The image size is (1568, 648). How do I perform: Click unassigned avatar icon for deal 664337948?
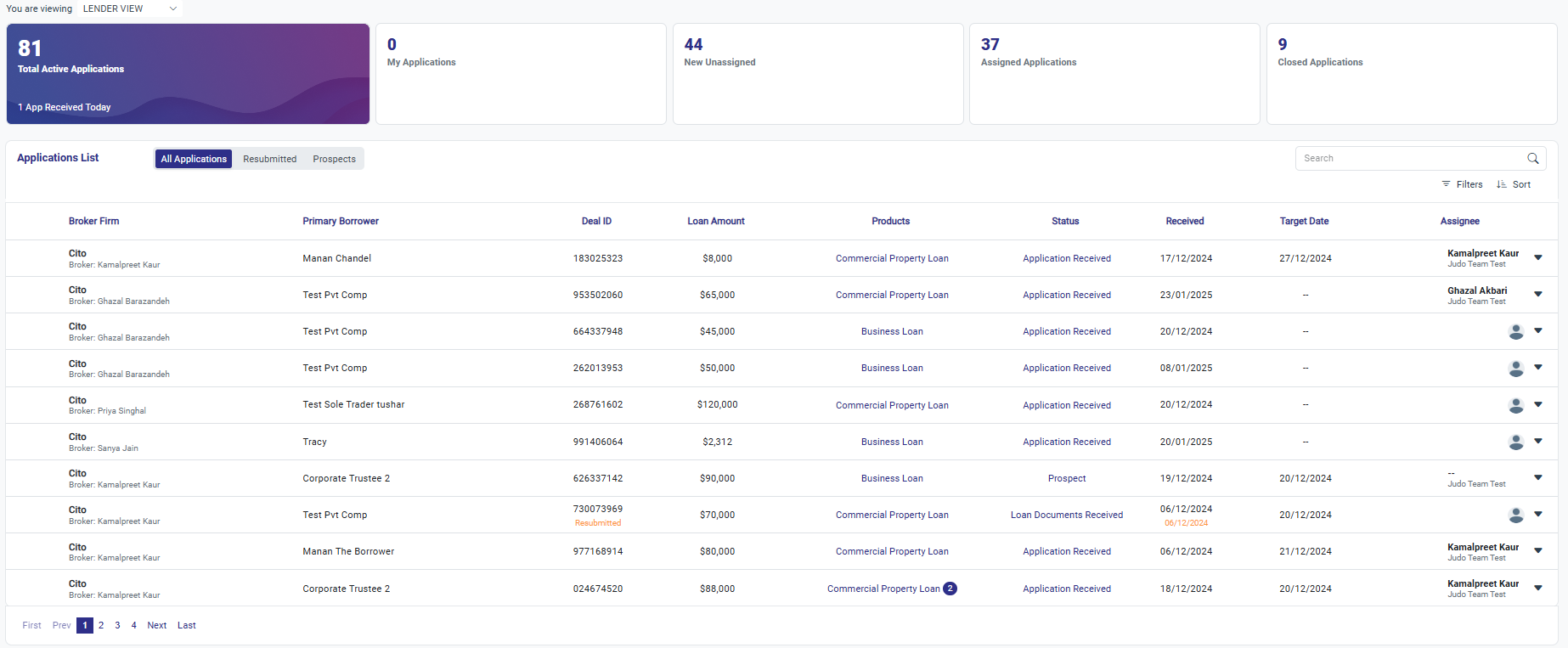point(1515,332)
